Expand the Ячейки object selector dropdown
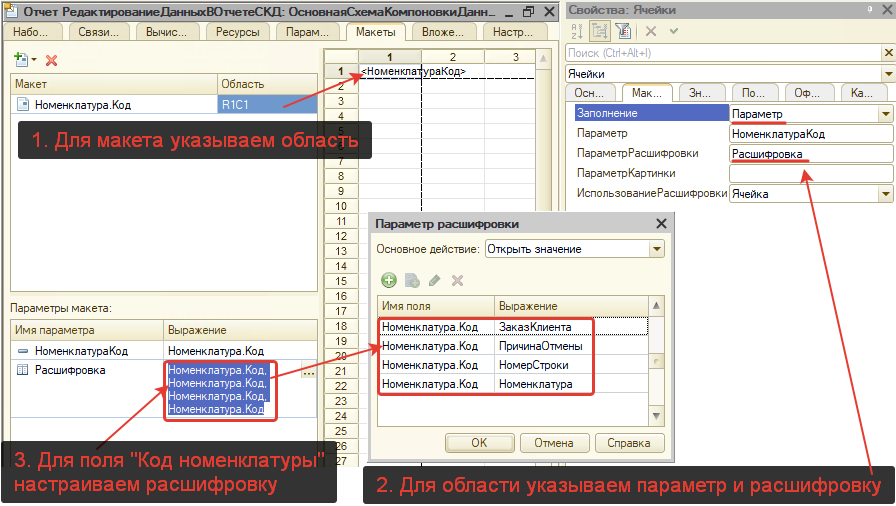 click(x=887, y=74)
